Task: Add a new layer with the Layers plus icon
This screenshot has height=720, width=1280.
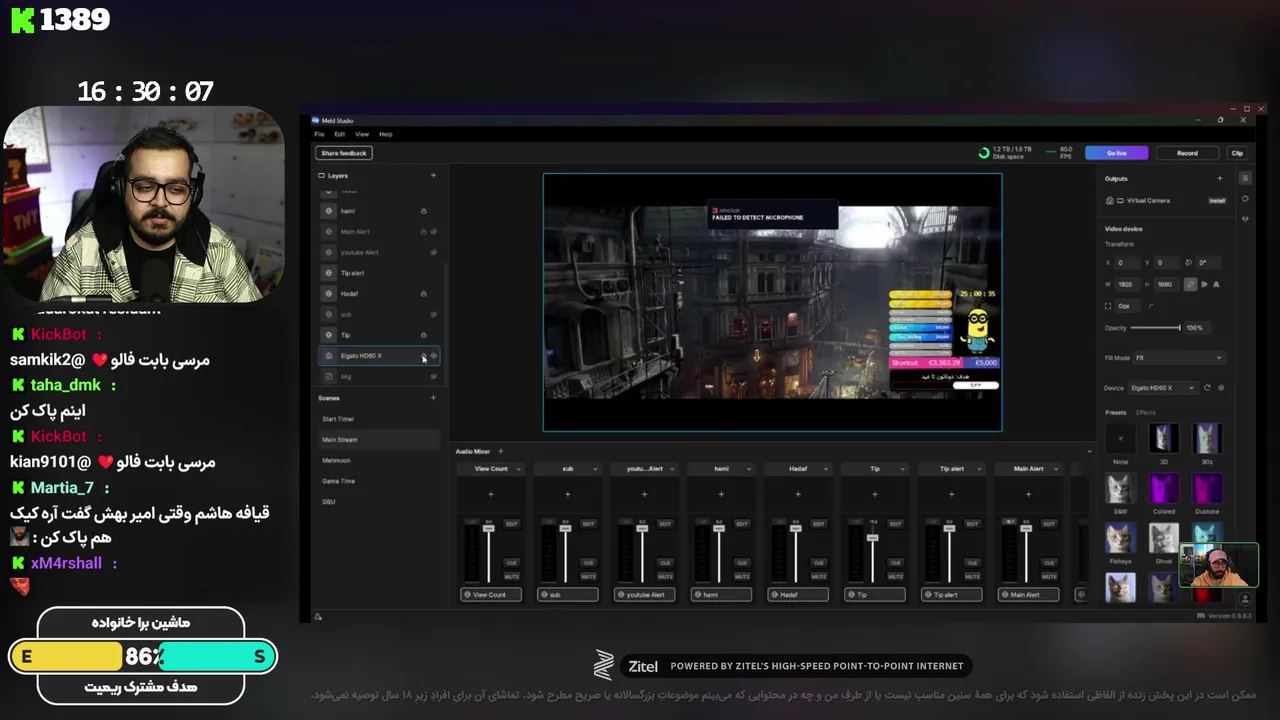Action: (x=433, y=175)
